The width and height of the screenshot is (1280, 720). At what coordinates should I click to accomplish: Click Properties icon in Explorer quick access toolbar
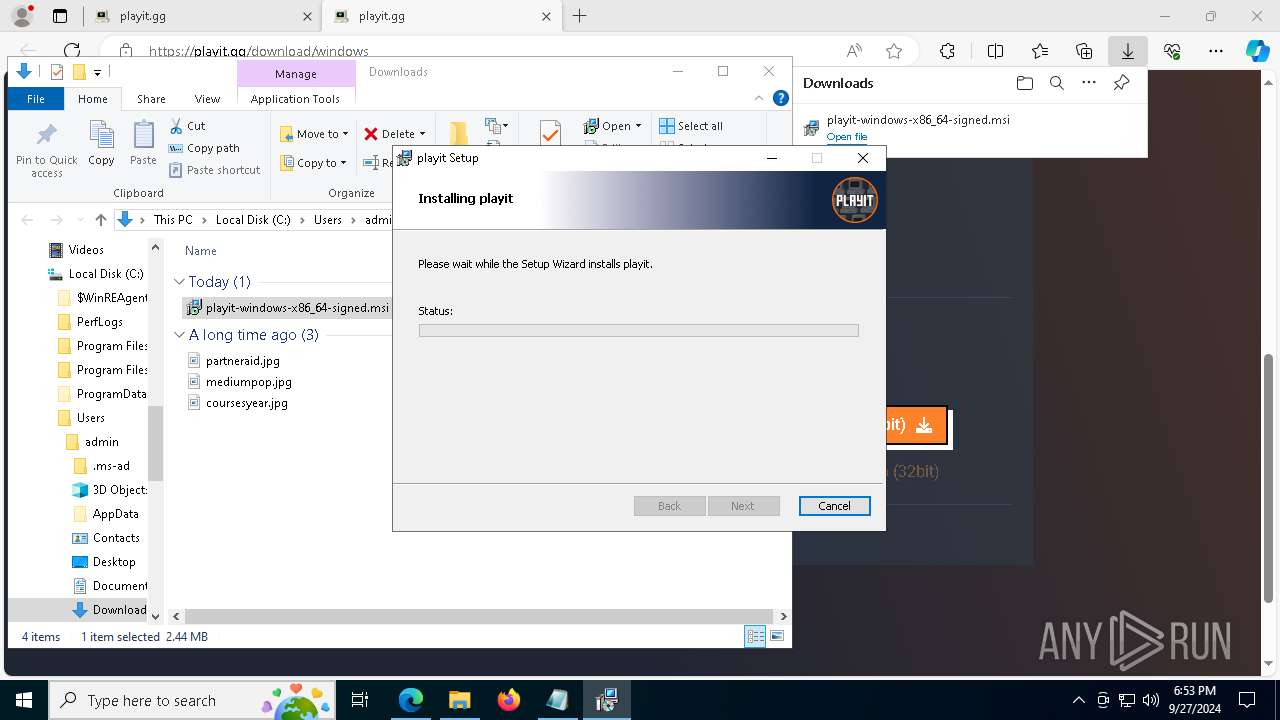click(x=57, y=72)
